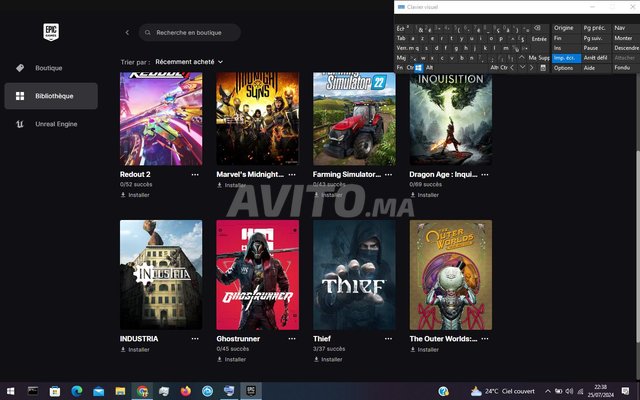Click the Firefox icon in the taskbar
Screen dimensions: 640x400
(185, 390)
